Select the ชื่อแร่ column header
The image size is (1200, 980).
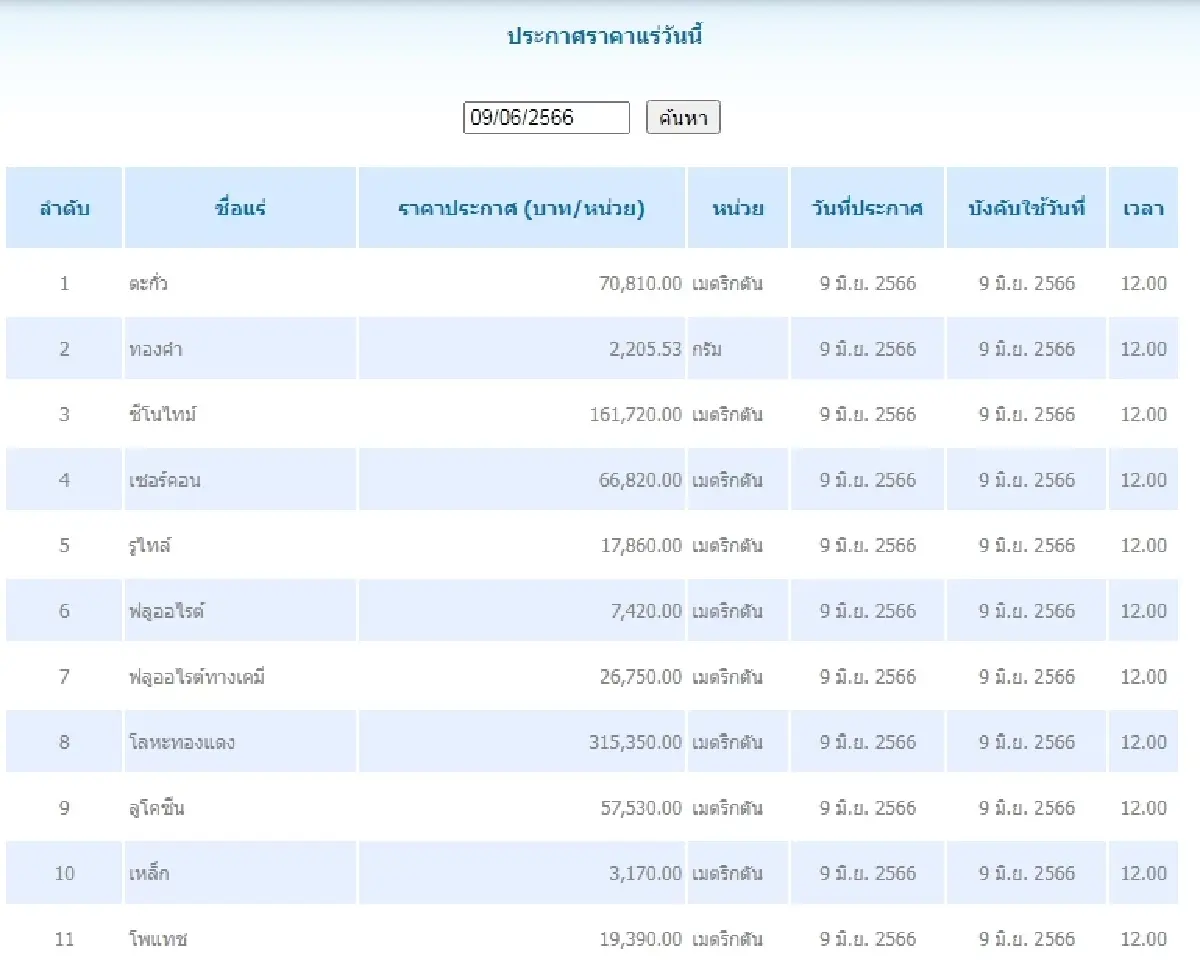240,208
